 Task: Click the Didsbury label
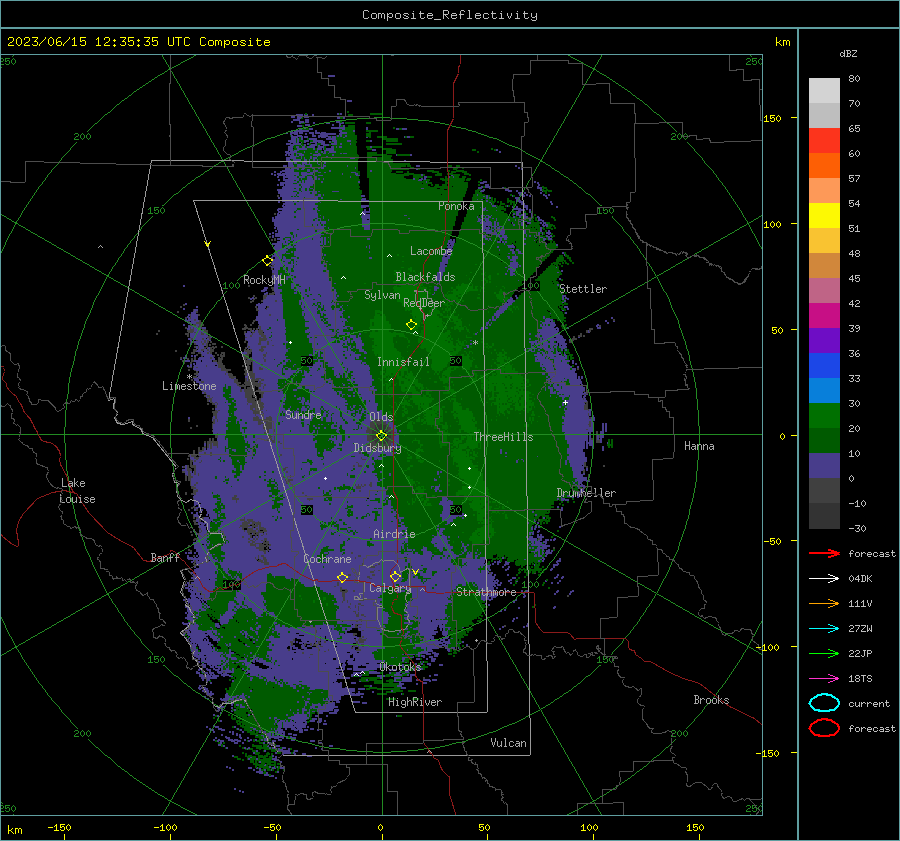pos(377,448)
